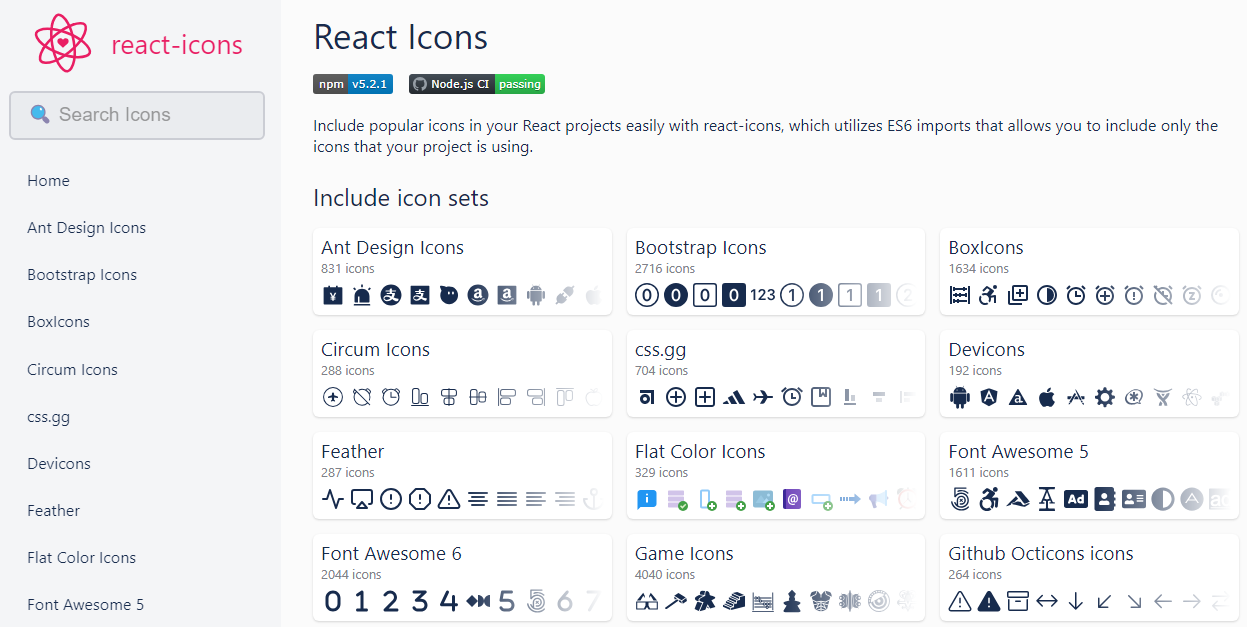Open the Flat Color Icons card title
Image resolution: width=1247 pixels, height=627 pixels.
[700, 452]
